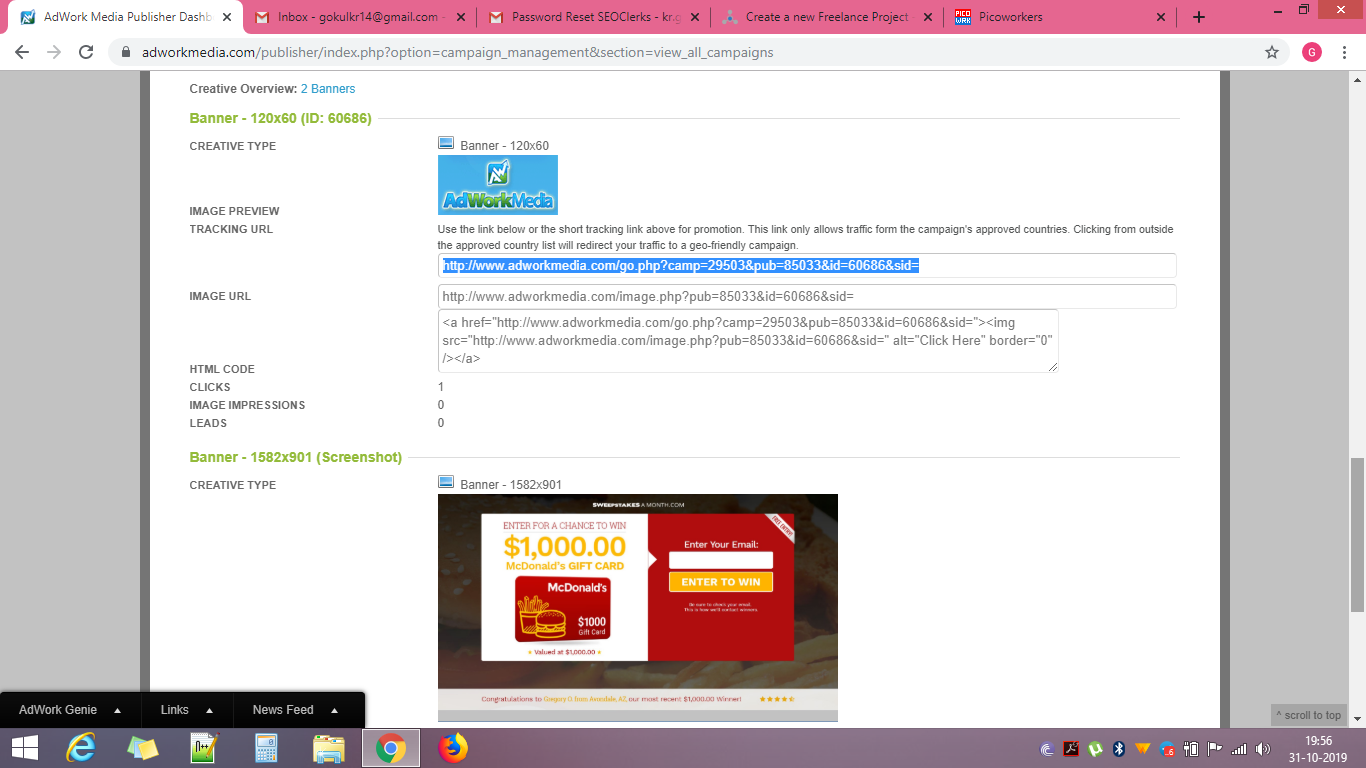
Task: Click the Banner - 1582x901 (Screenshot) heading
Action: [x=296, y=457]
